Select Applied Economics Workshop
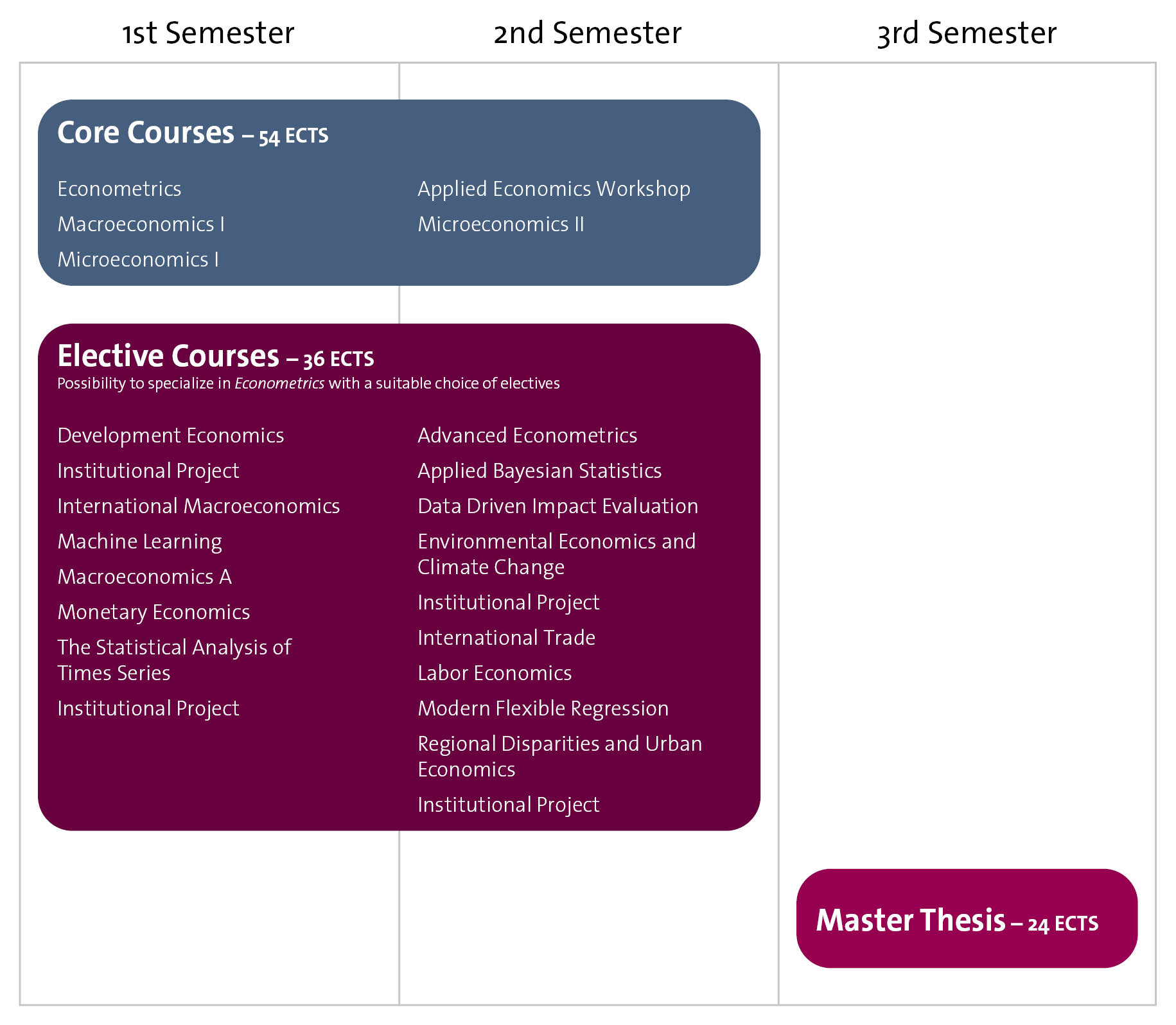Screen dimensions: 1176x1025 click(554, 189)
